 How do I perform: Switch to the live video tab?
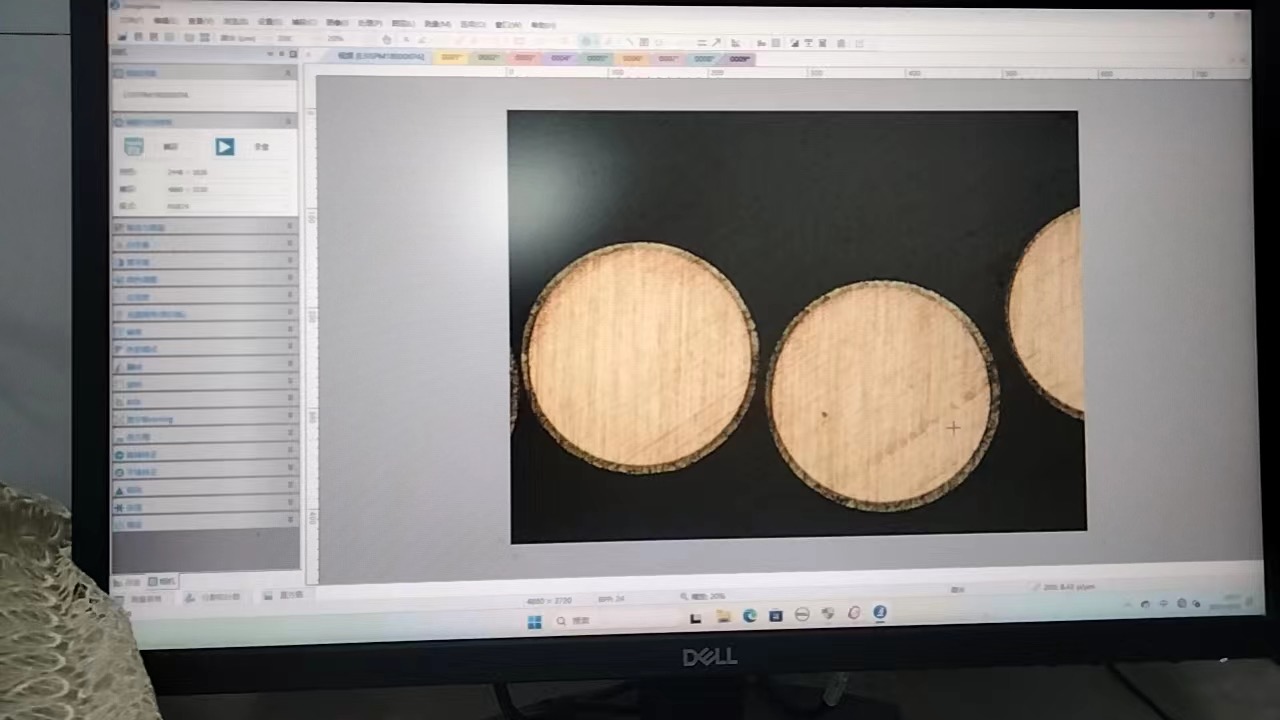[380, 57]
